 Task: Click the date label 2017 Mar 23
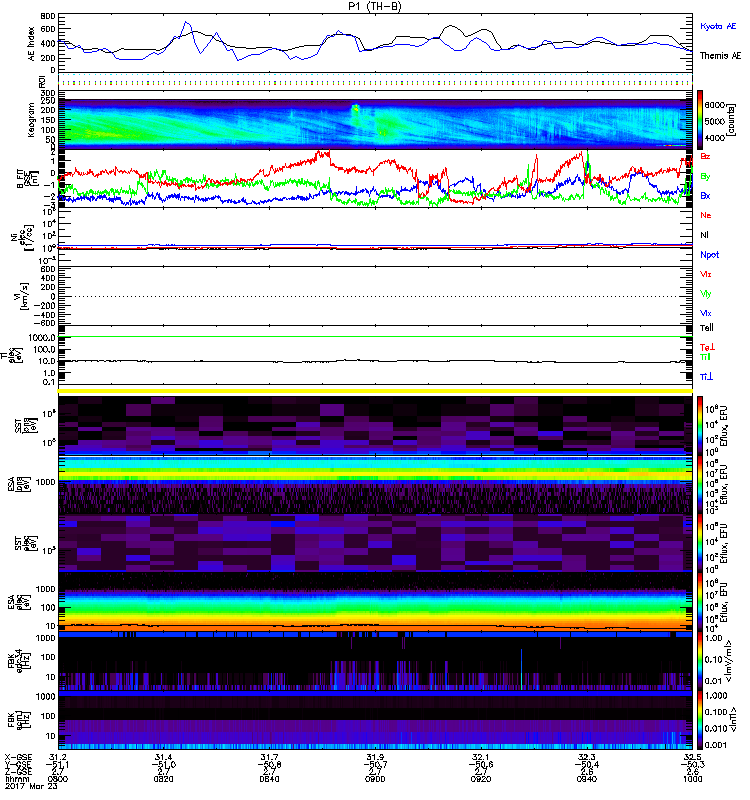tap(31, 786)
